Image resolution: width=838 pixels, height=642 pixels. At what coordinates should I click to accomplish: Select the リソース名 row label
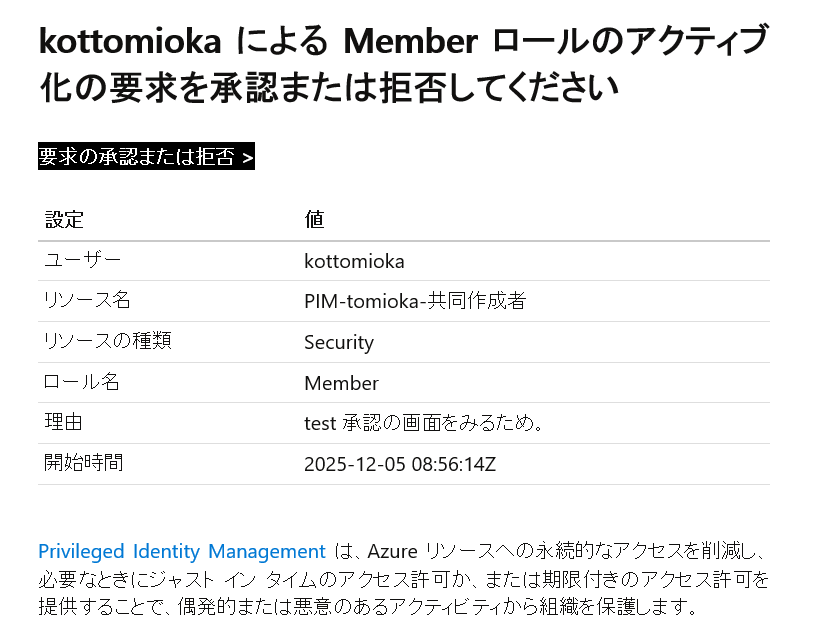(86, 301)
